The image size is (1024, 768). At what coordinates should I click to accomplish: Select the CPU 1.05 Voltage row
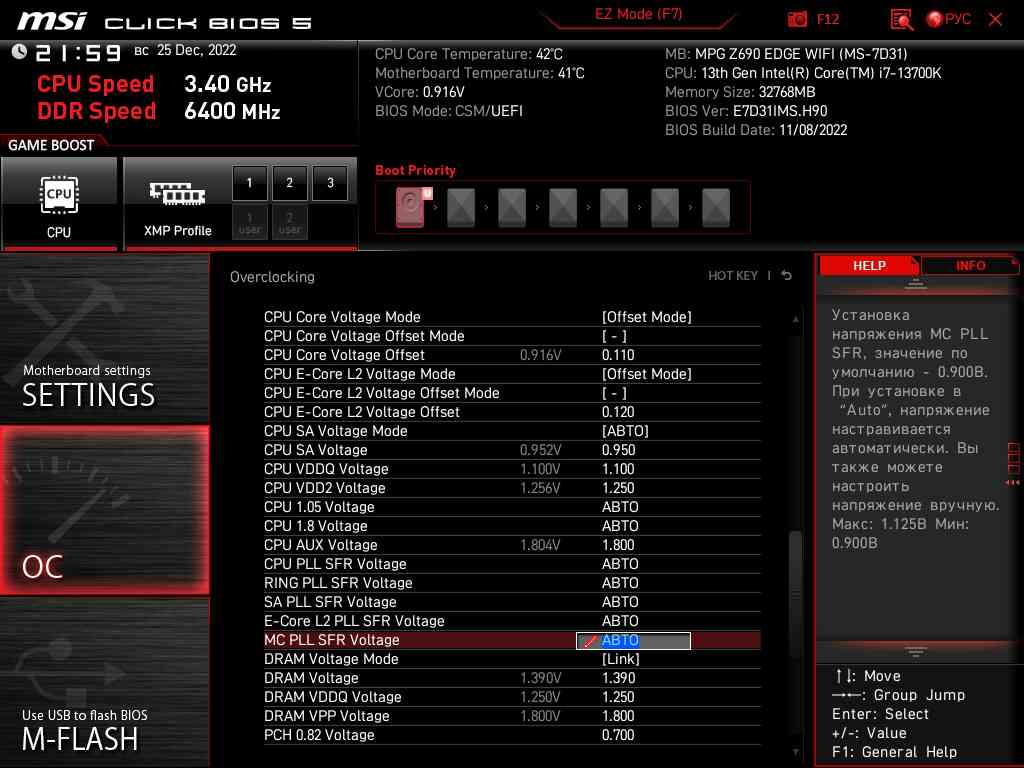512,507
